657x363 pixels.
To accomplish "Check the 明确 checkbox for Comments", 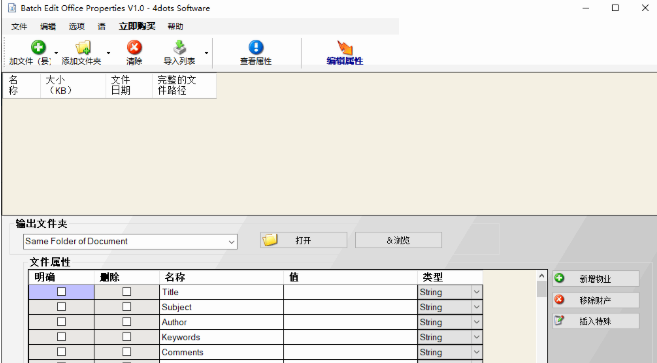I will [x=62, y=352].
